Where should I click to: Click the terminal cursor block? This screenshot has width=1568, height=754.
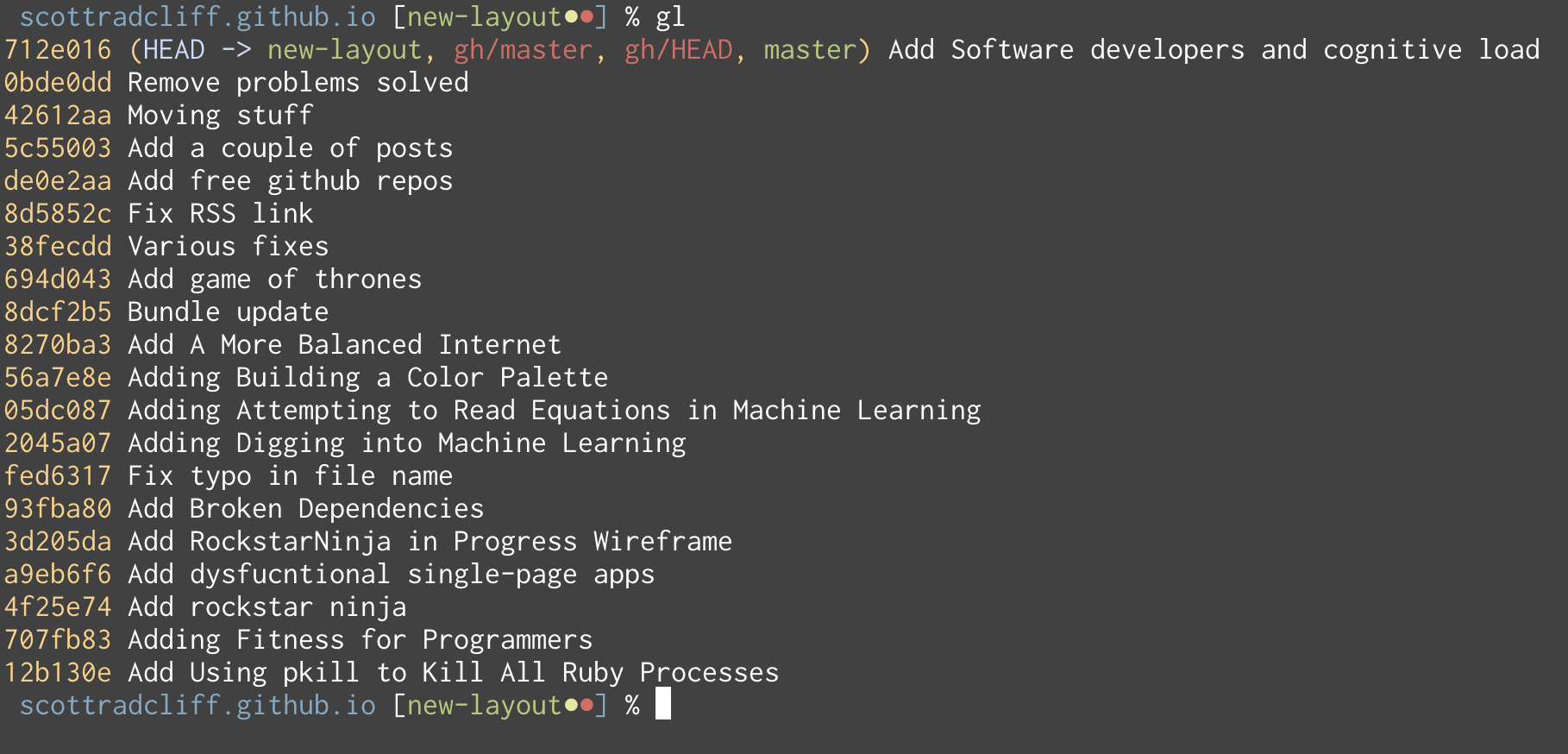click(662, 704)
